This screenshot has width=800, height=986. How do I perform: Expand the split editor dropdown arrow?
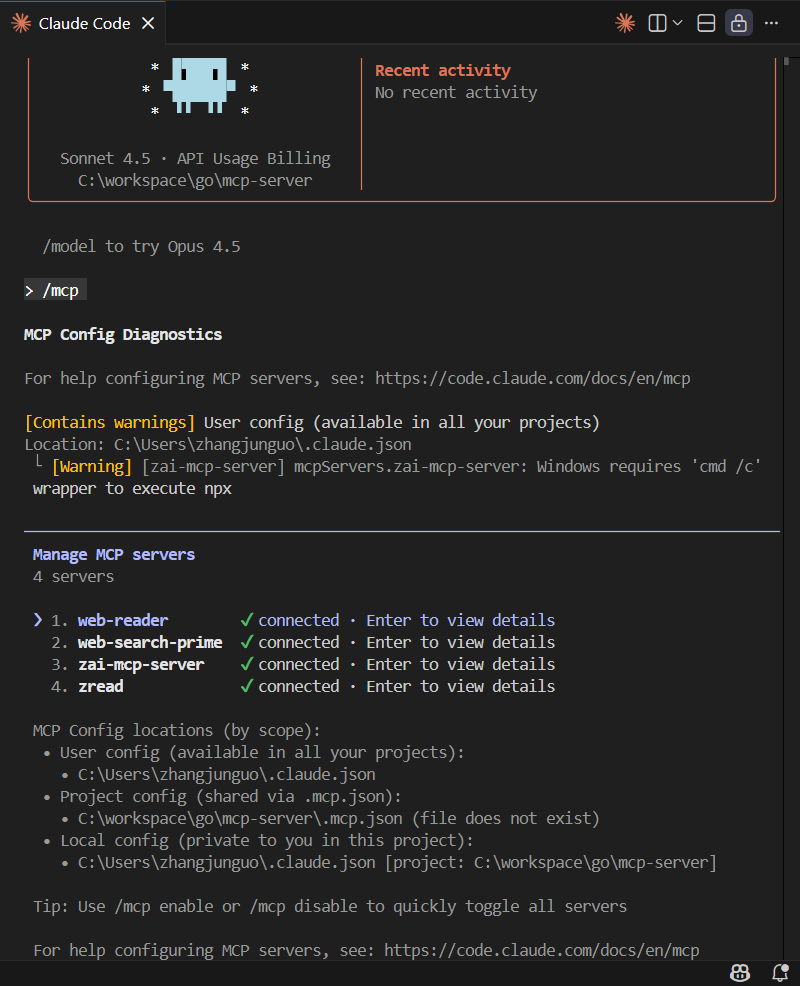click(677, 23)
